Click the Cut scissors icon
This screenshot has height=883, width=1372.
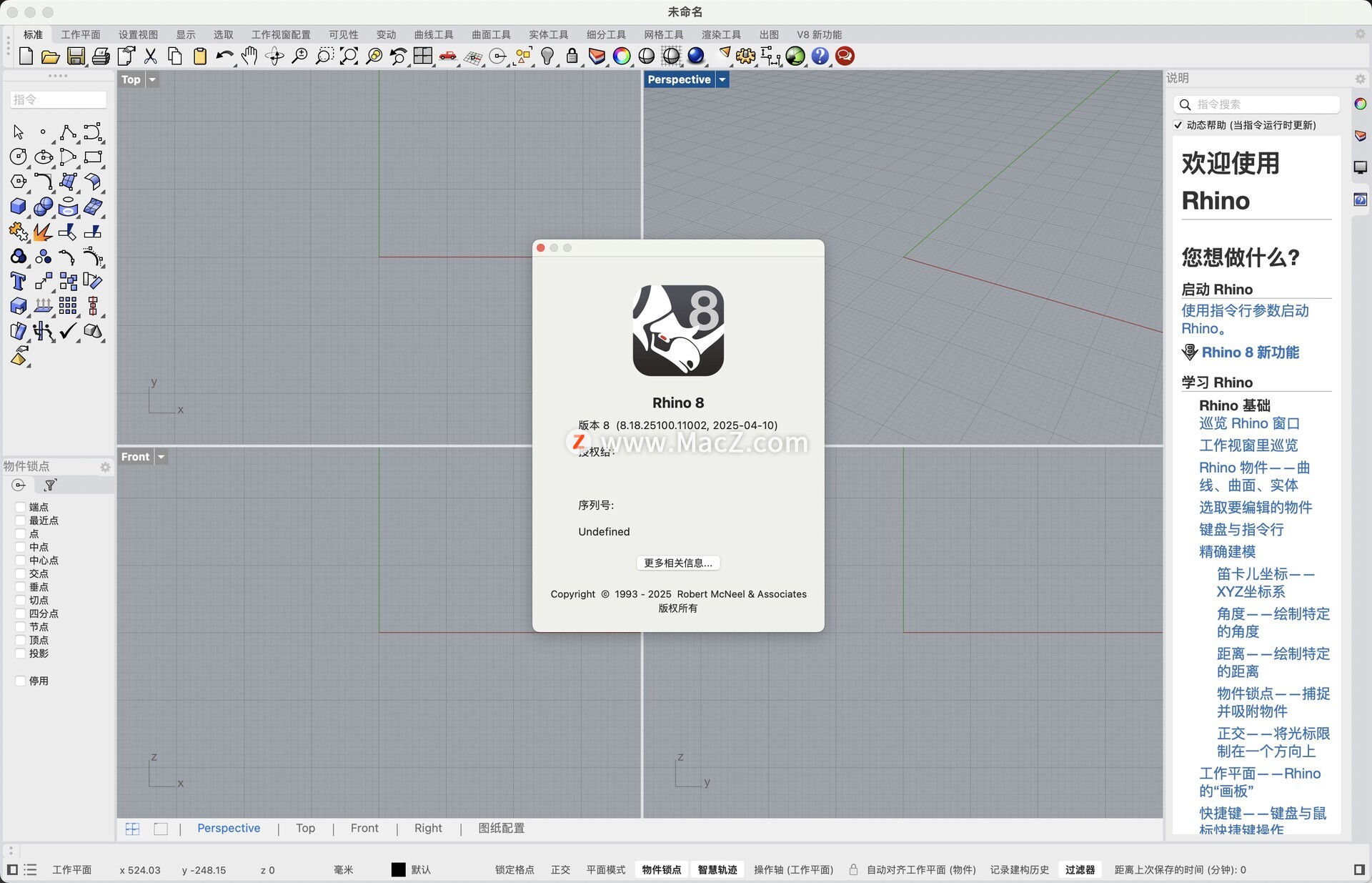point(150,56)
